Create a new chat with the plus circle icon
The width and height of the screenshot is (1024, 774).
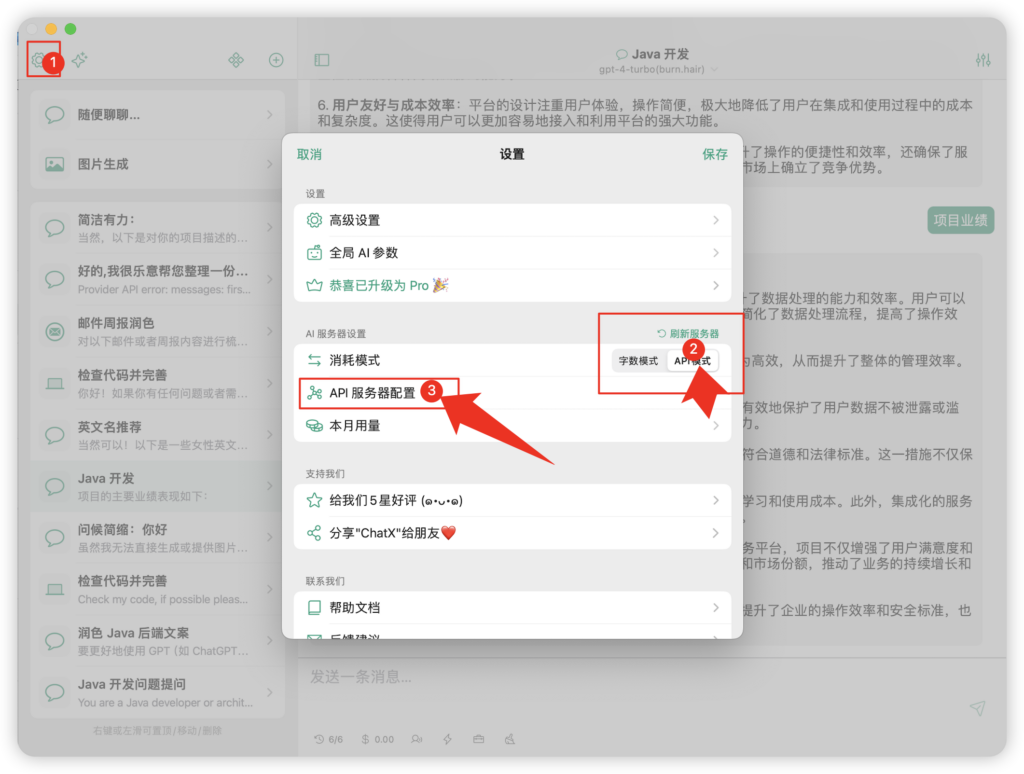click(276, 60)
